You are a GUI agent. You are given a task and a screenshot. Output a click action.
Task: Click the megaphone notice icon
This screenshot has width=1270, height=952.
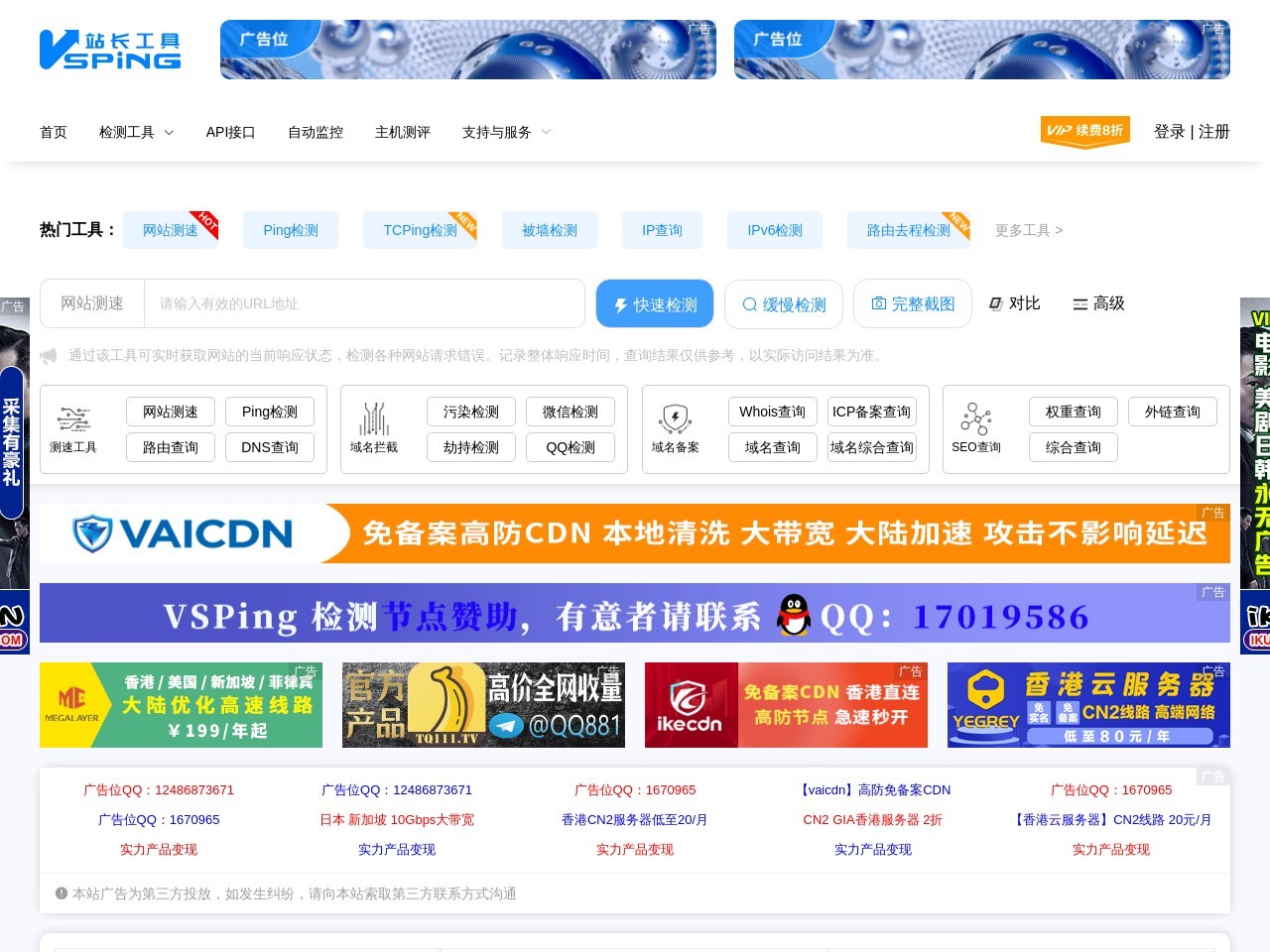(49, 356)
